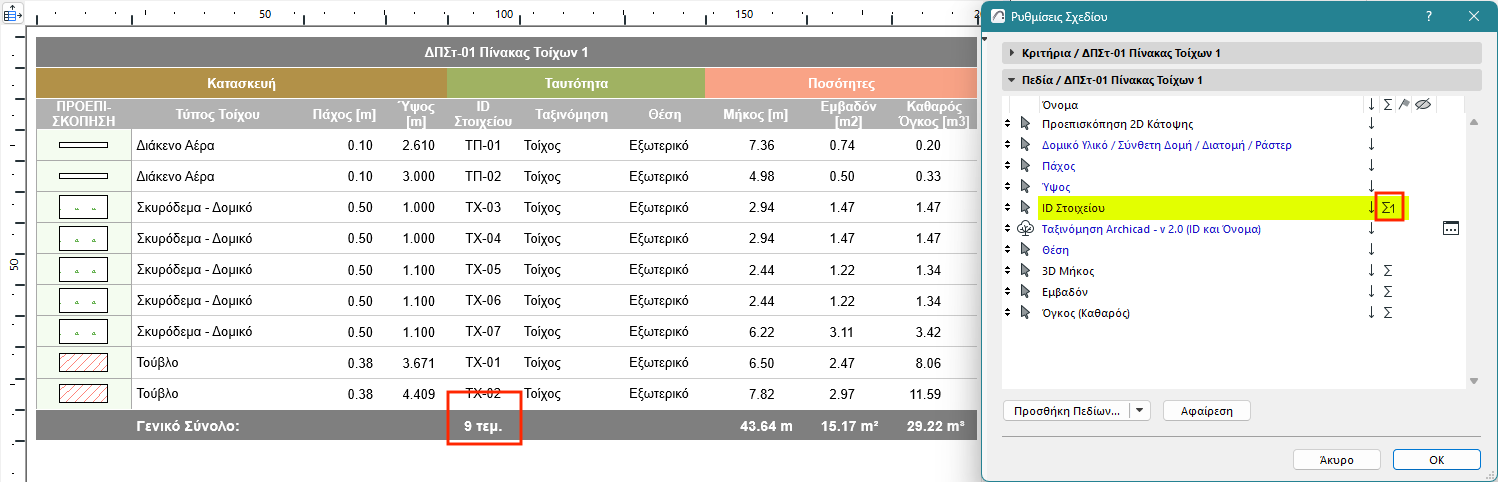Click the help question mark in title bar

(x=1430, y=17)
